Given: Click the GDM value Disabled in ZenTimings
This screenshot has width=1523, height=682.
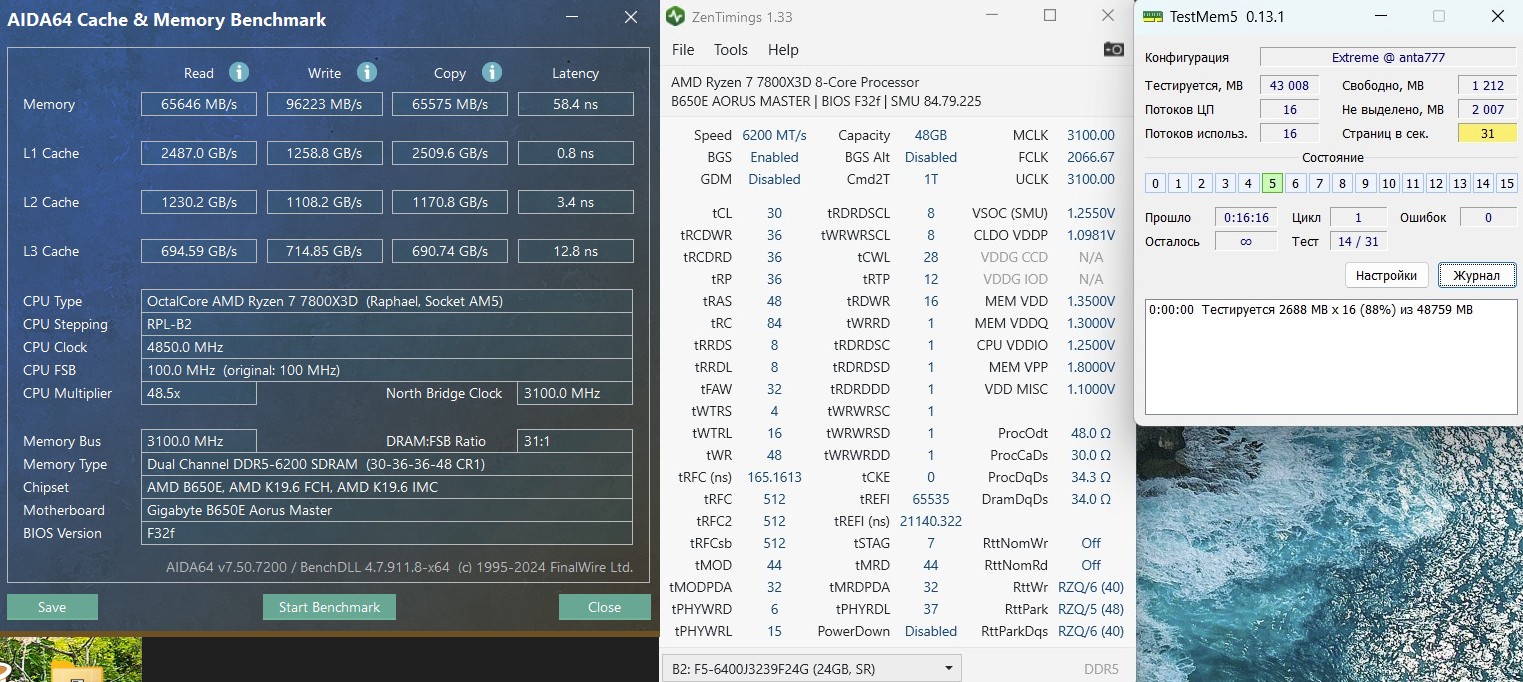Looking at the screenshot, I should pyautogui.click(x=774, y=179).
